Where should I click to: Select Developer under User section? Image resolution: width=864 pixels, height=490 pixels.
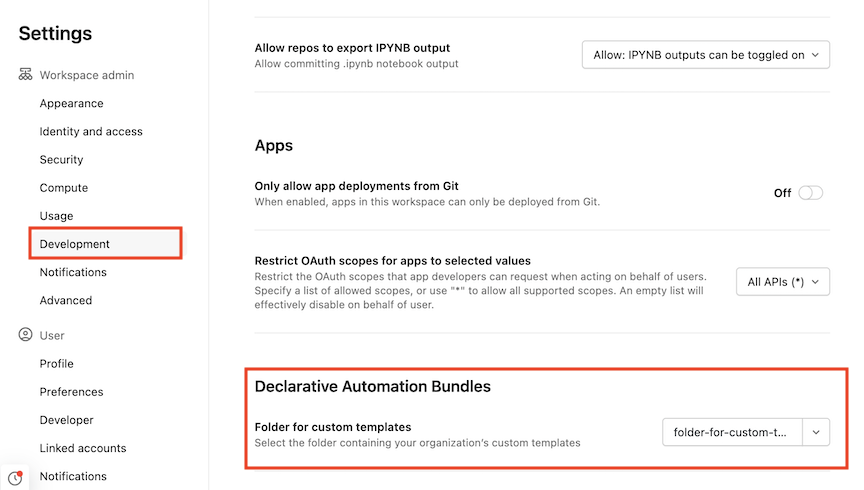[67, 420]
